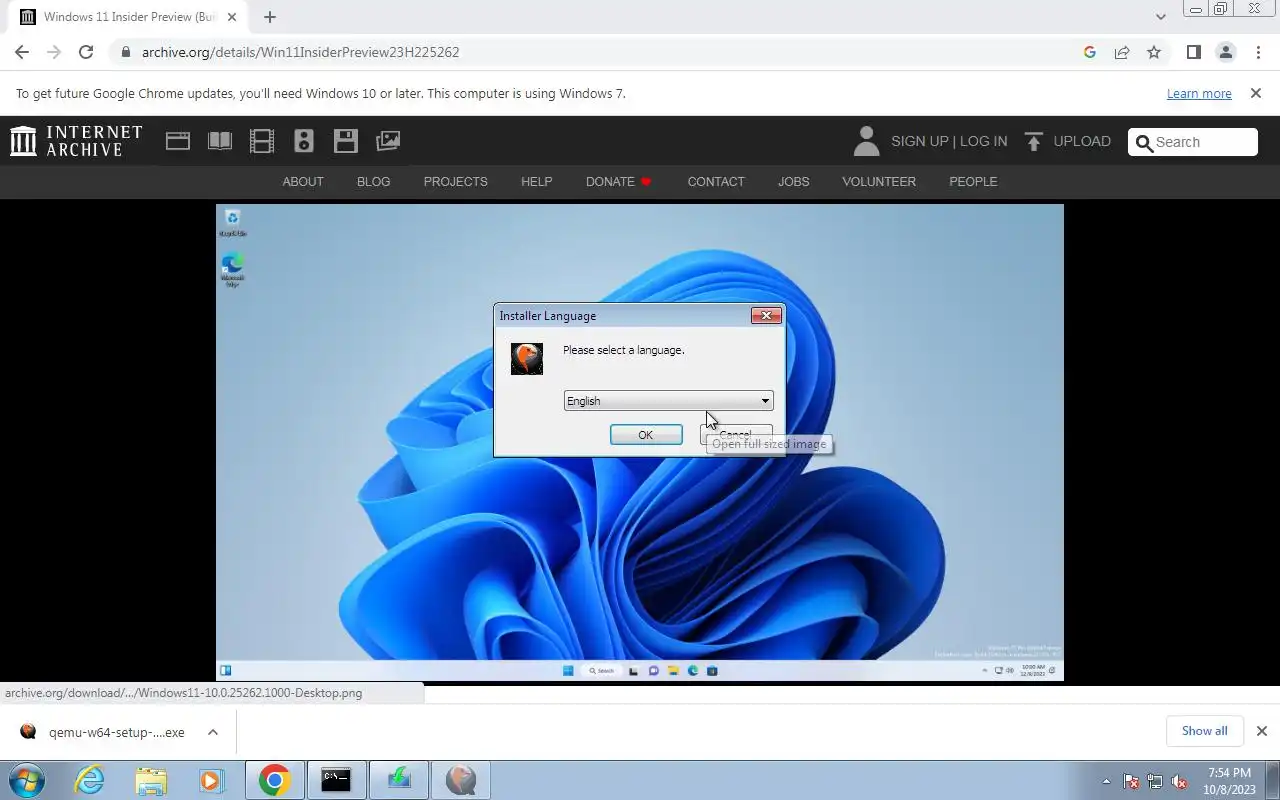Open Google icon in address bar
The height and width of the screenshot is (800, 1280).
click(x=1090, y=52)
